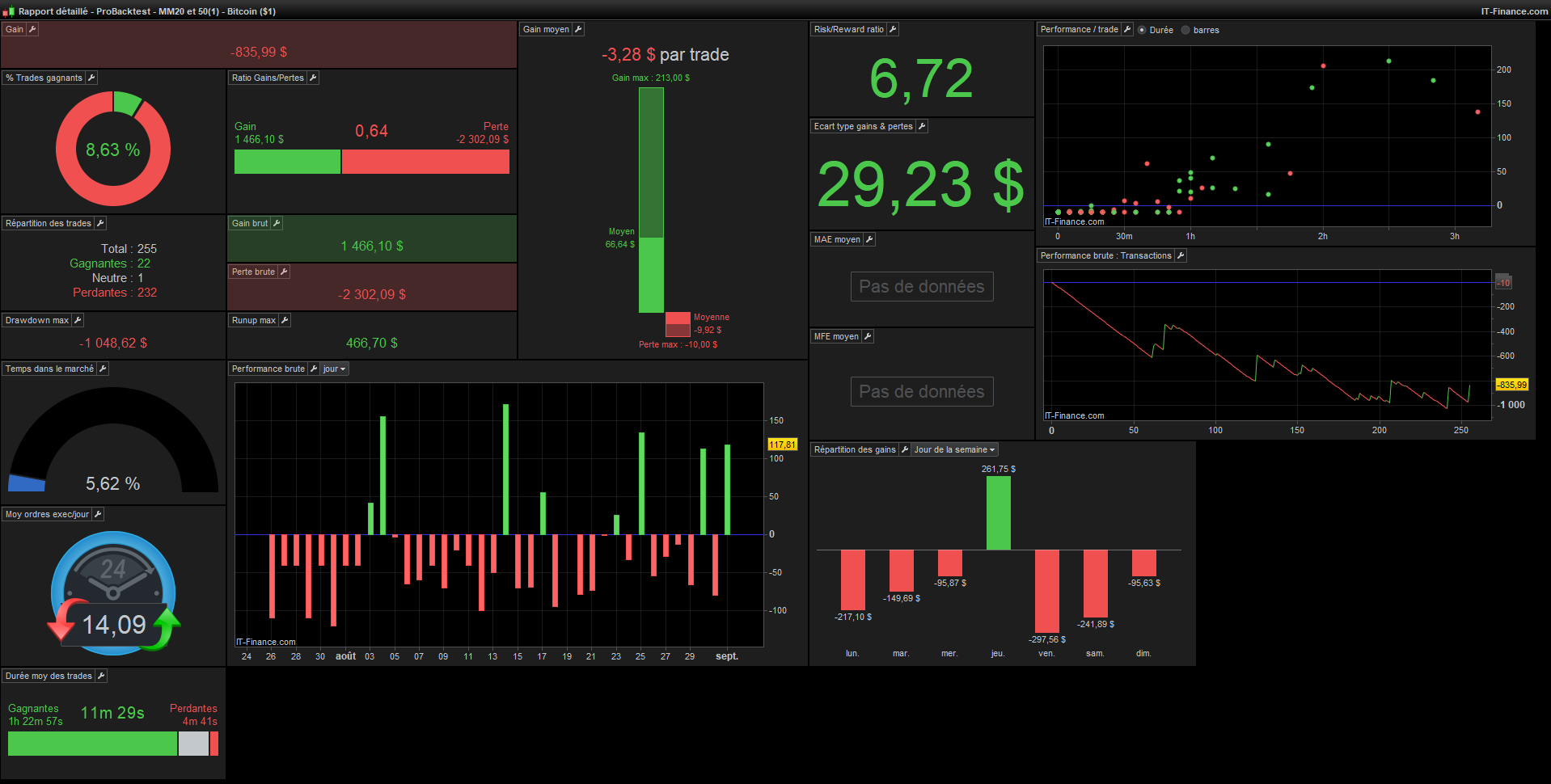Click the green jeu. bar in weekly chart
This screenshot has height=784, width=1551.
click(999, 512)
